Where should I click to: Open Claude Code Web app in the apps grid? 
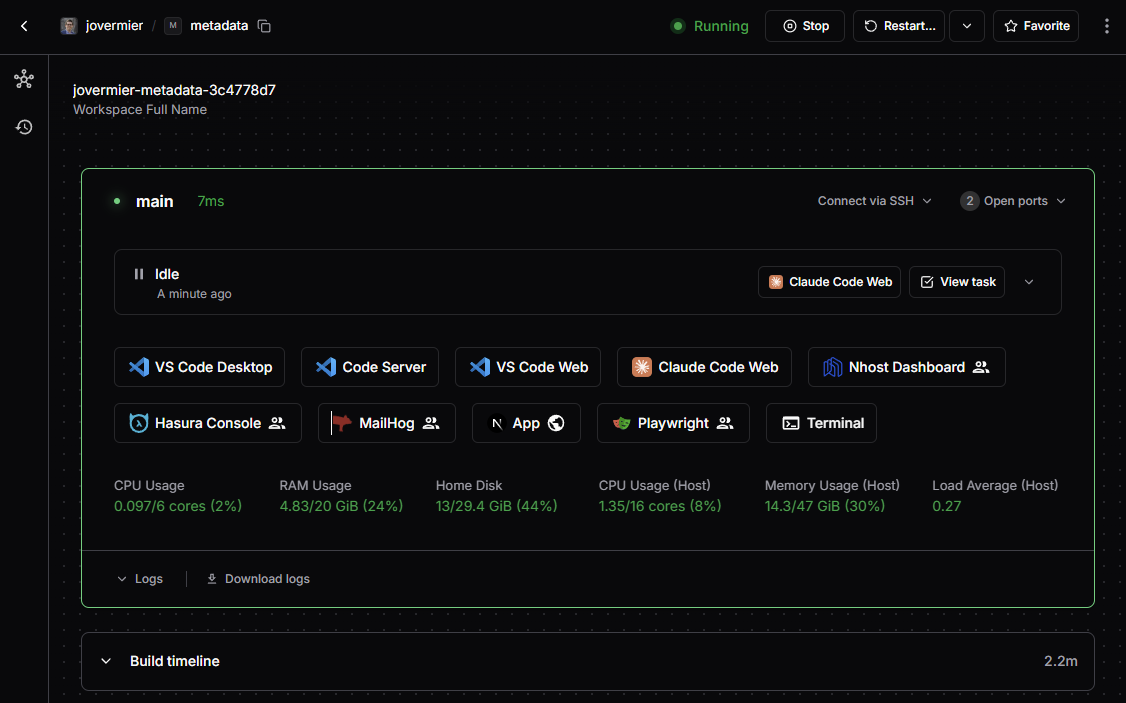pos(704,367)
